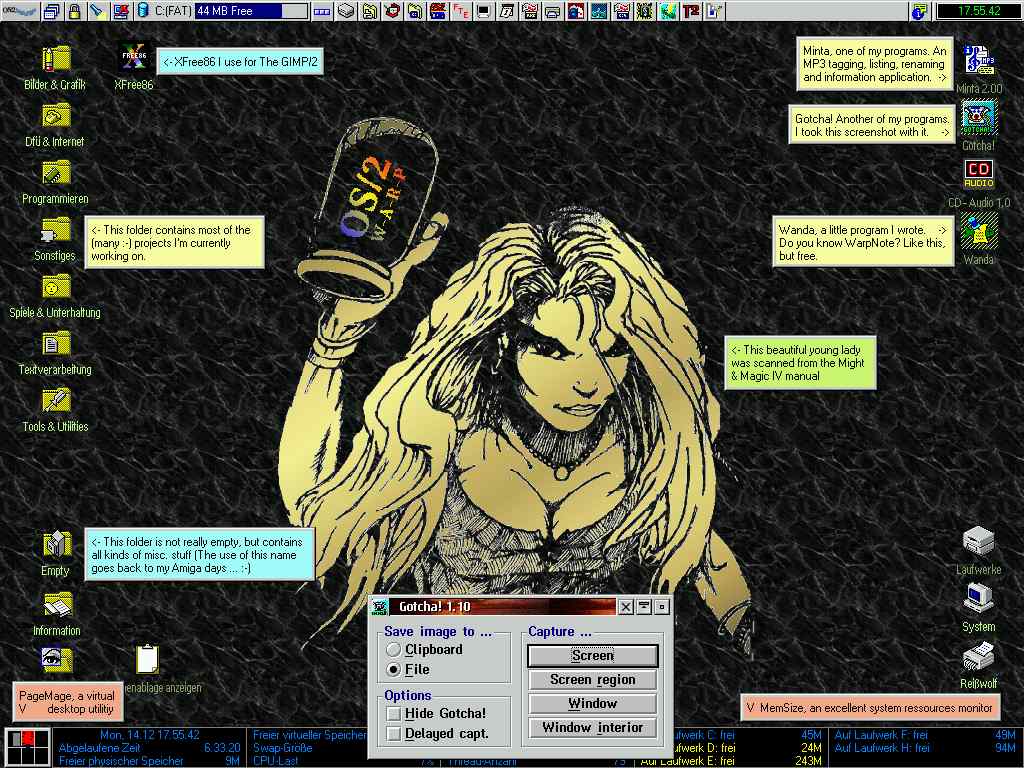Image resolution: width=1024 pixels, height=768 pixels.
Task: Select File as save target
Action: click(x=408, y=669)
